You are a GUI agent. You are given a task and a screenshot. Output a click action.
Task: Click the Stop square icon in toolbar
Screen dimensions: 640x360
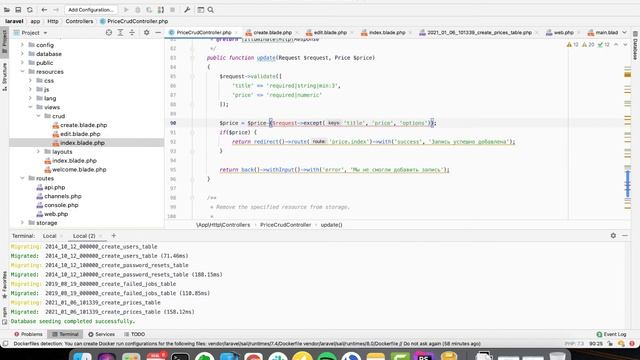173,10
